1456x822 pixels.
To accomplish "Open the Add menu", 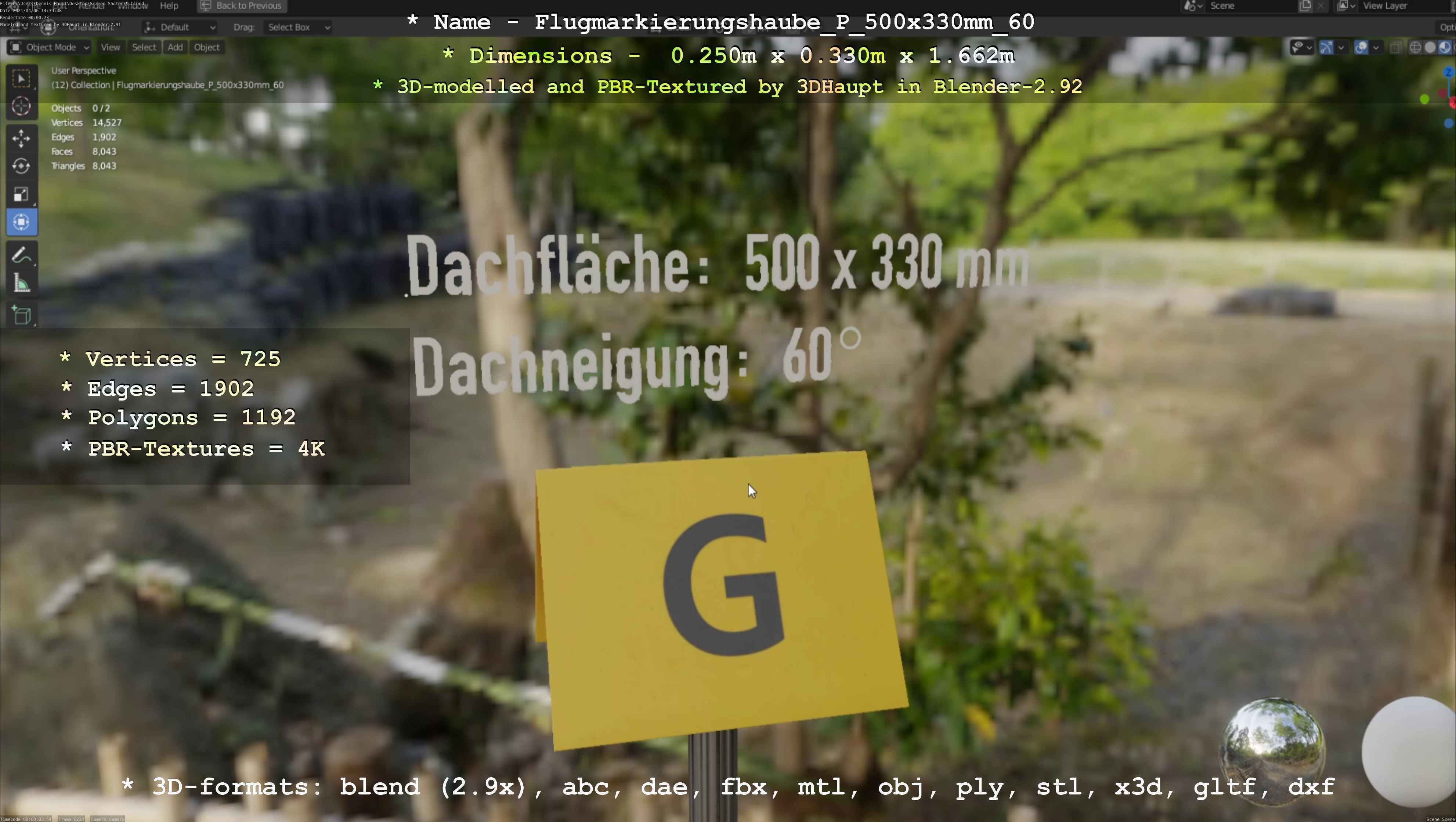I will click(175, 47).
